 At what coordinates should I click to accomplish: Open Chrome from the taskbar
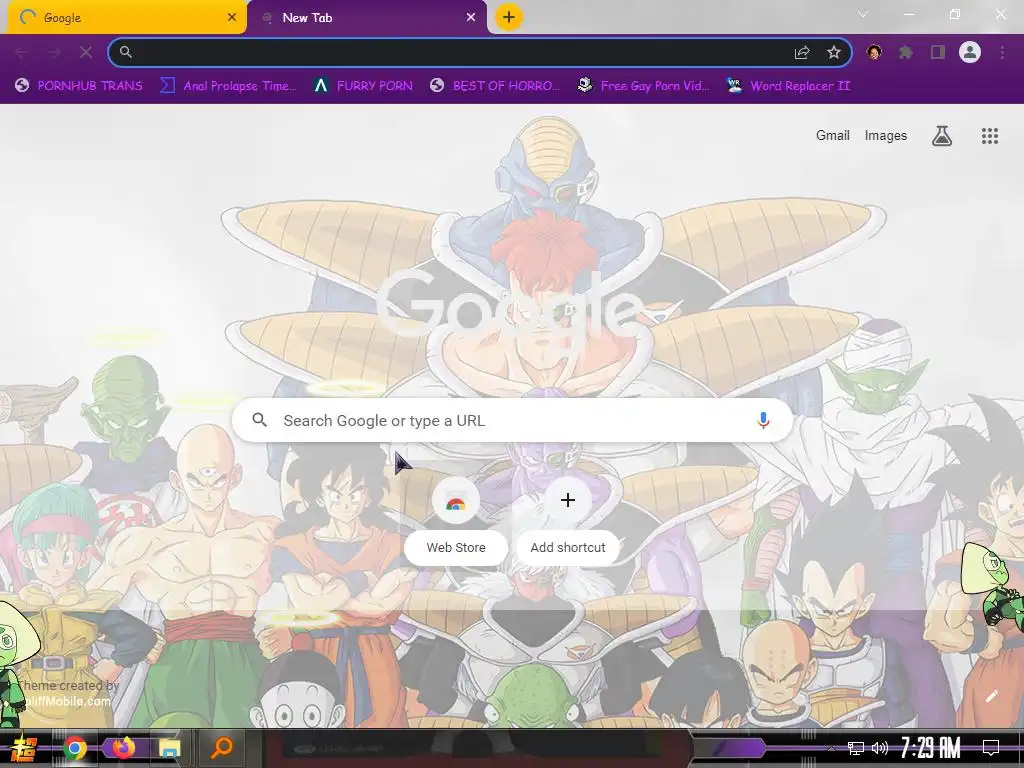[75, 748]
